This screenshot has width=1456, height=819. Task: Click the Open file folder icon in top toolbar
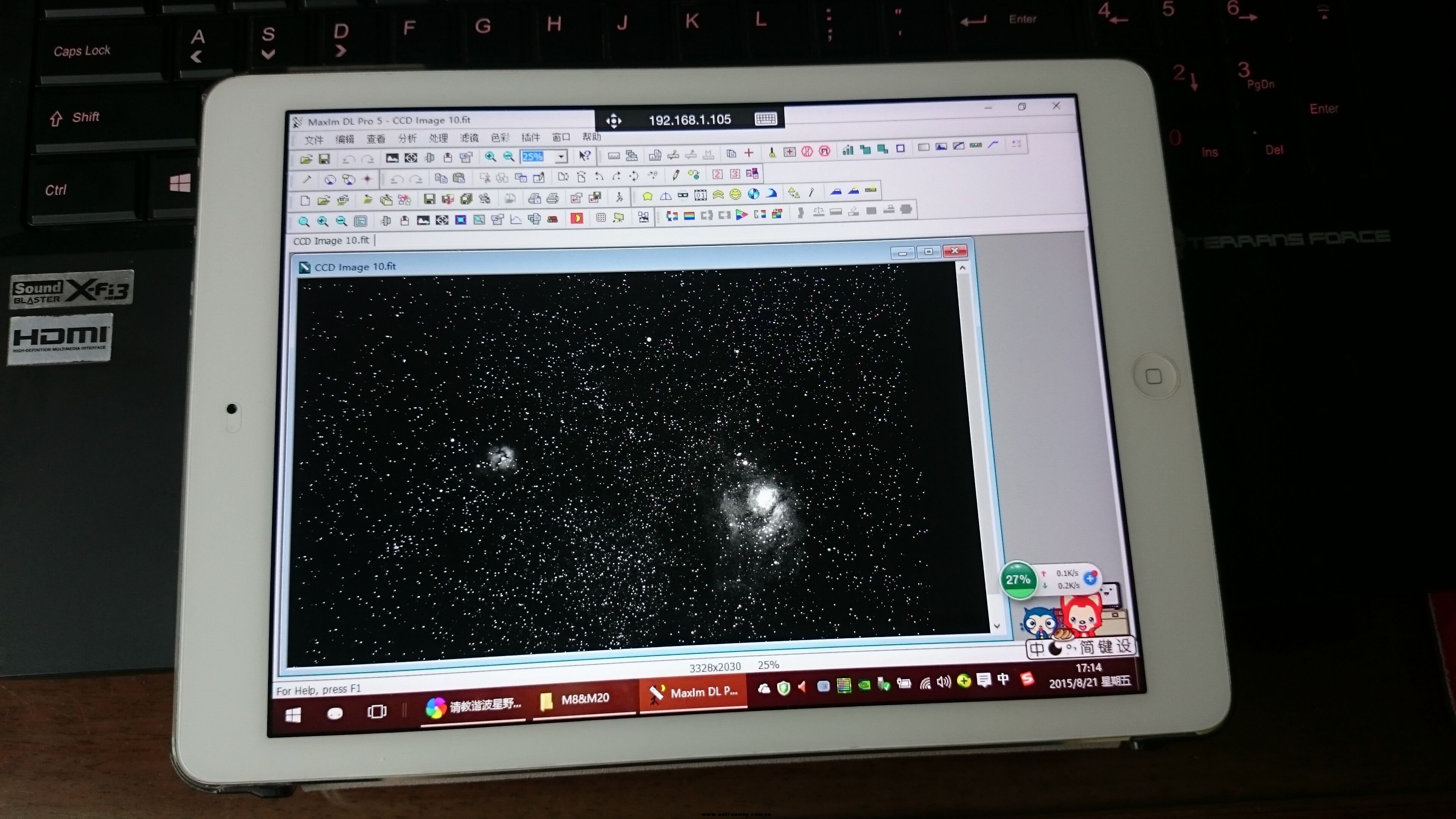click(306, 159)
